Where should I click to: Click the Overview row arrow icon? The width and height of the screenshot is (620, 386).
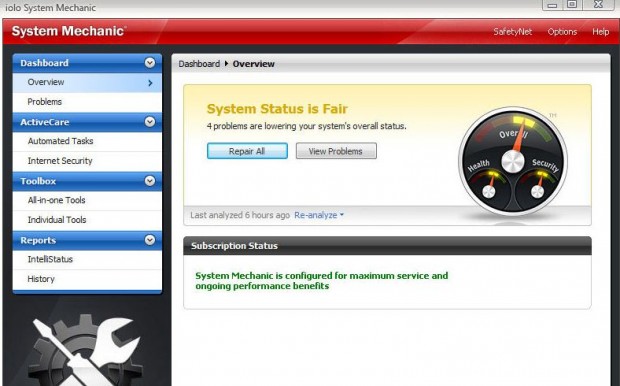[150, 83]
